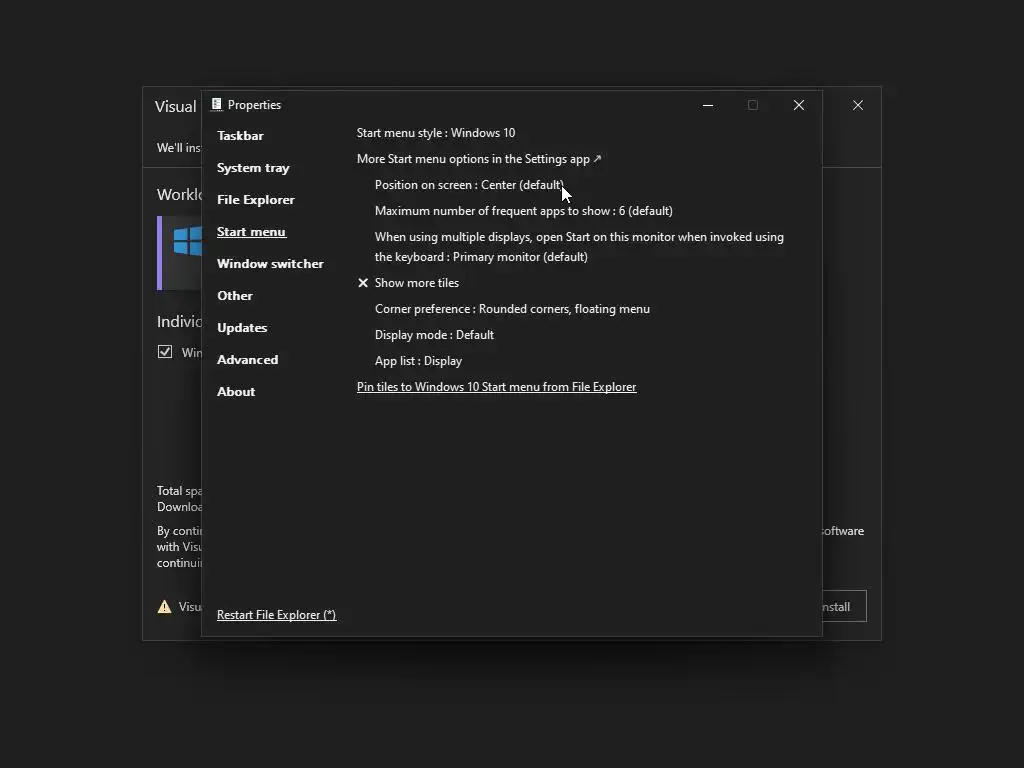The image size is (1024, 768).
Task: Change maximum number of frequent apps
Action: (524, 211)
